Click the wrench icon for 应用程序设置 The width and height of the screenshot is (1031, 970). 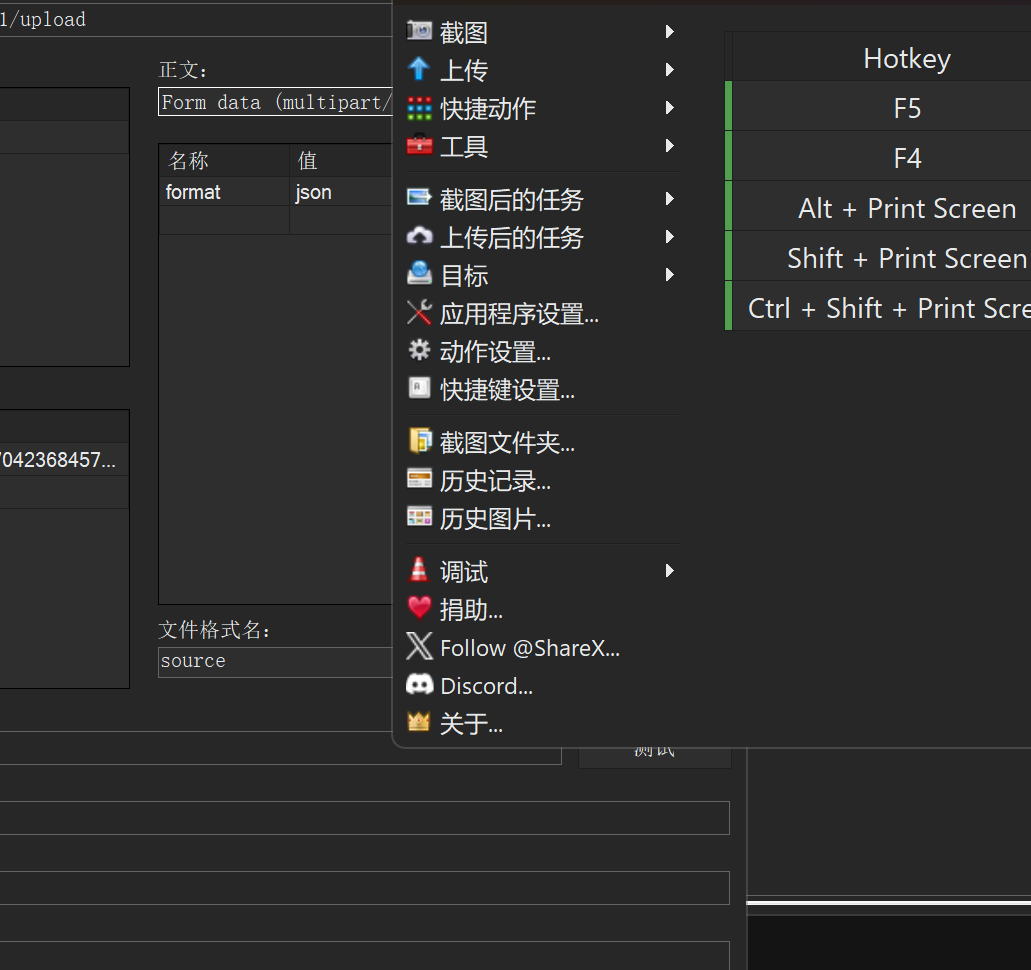[419, 314]
